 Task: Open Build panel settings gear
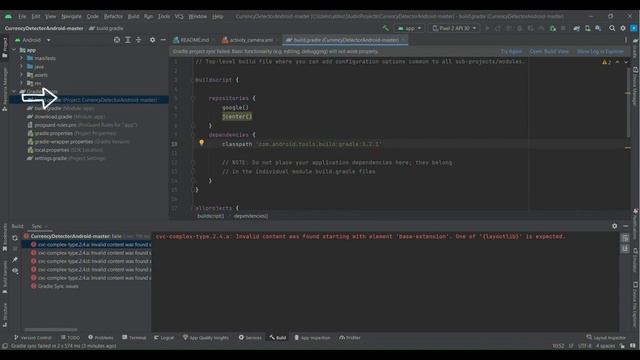[x=615, y=226]
